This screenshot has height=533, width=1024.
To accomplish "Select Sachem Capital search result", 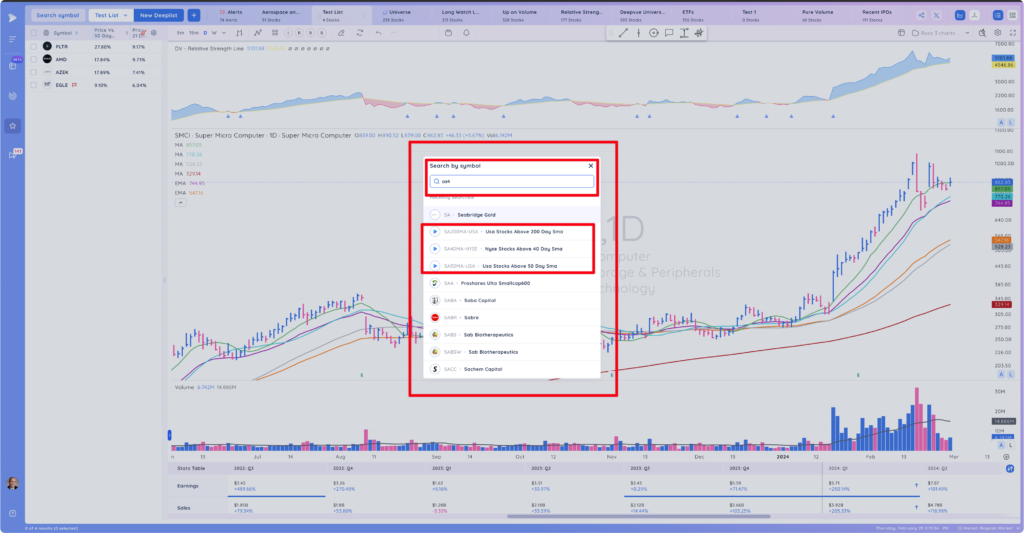I will tap(511, 369).
